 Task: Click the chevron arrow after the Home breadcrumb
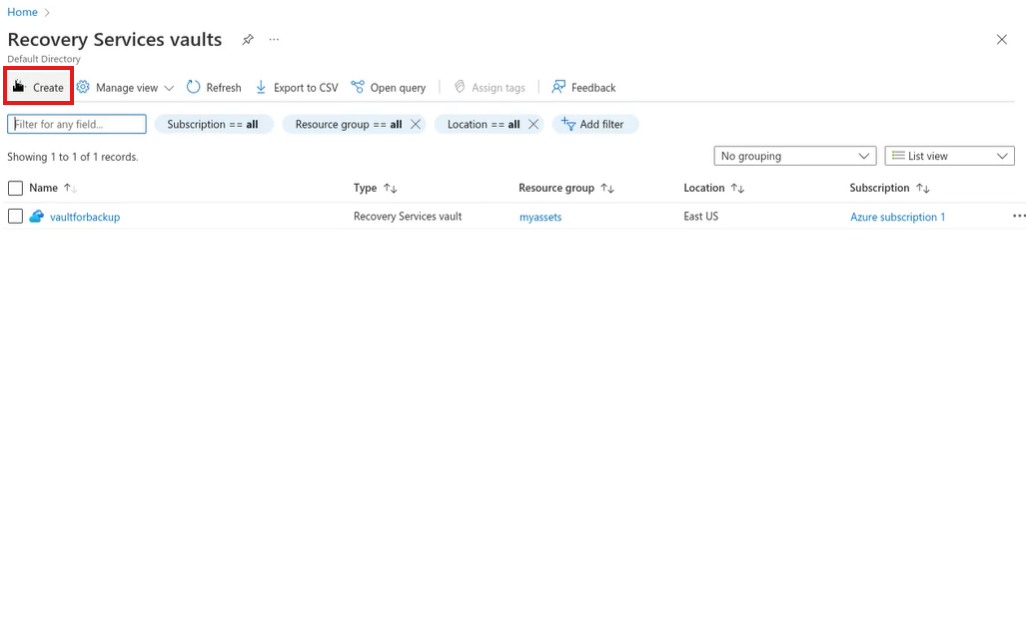click(47, 12)
